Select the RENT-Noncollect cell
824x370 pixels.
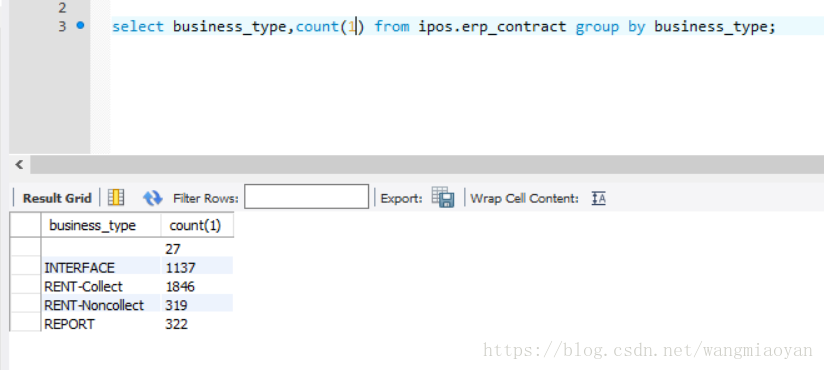pos(101,305)
